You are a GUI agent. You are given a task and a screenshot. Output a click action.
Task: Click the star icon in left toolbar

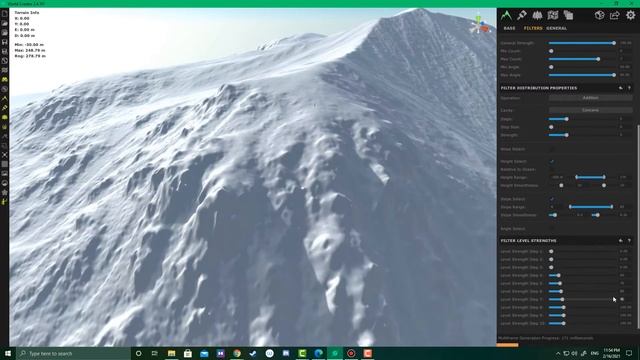[4, 192]
